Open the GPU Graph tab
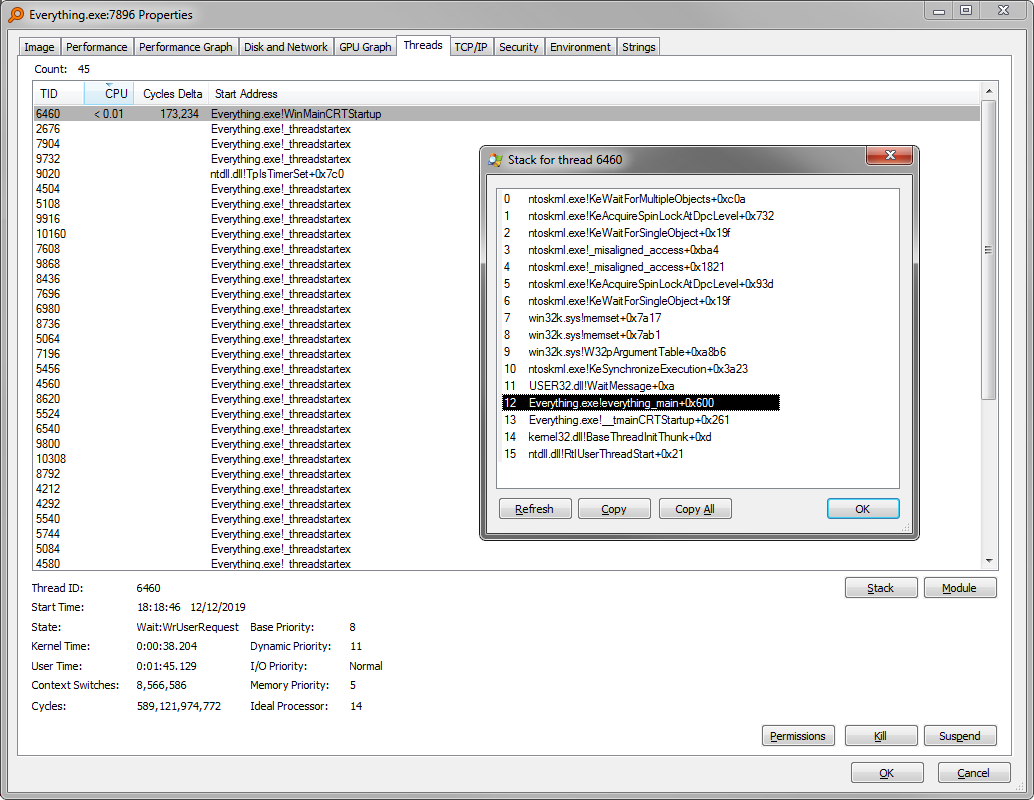Image resolution: width=1034 pixels, height=800 pixels. [x=365, y=47]
